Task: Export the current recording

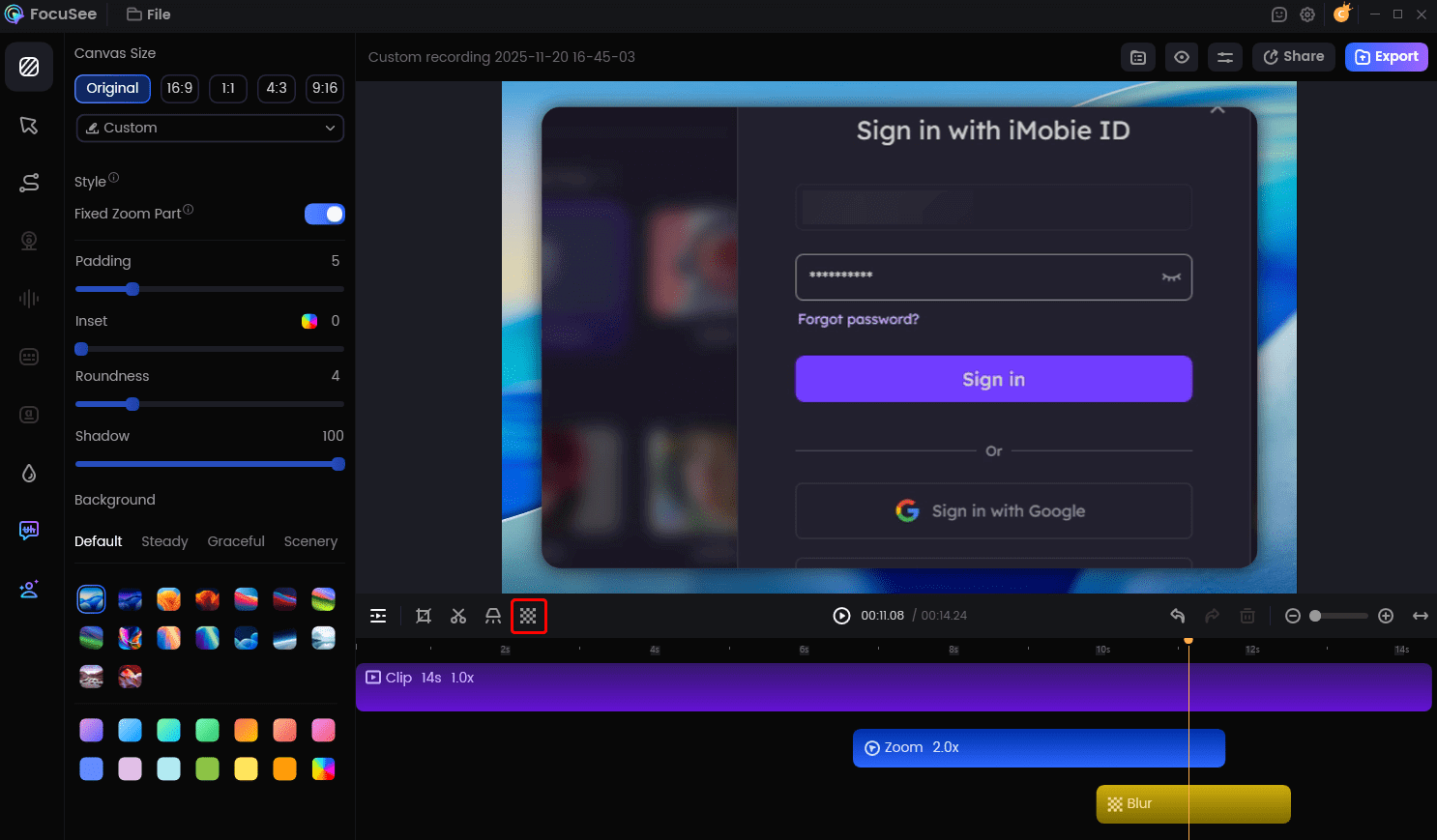Action: click(x=1387, y=57)
